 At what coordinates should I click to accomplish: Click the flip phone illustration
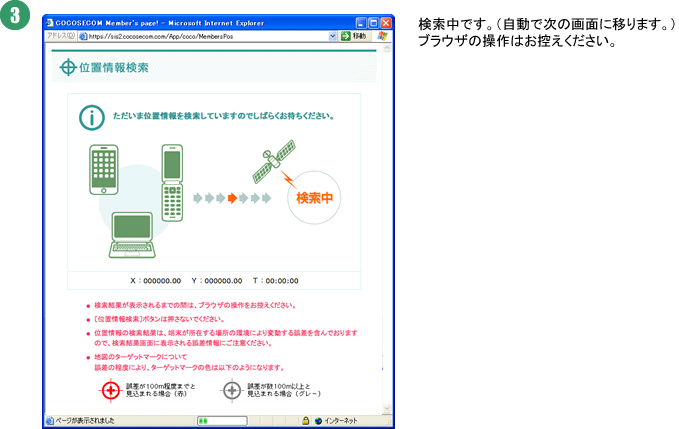click(172, 183)
